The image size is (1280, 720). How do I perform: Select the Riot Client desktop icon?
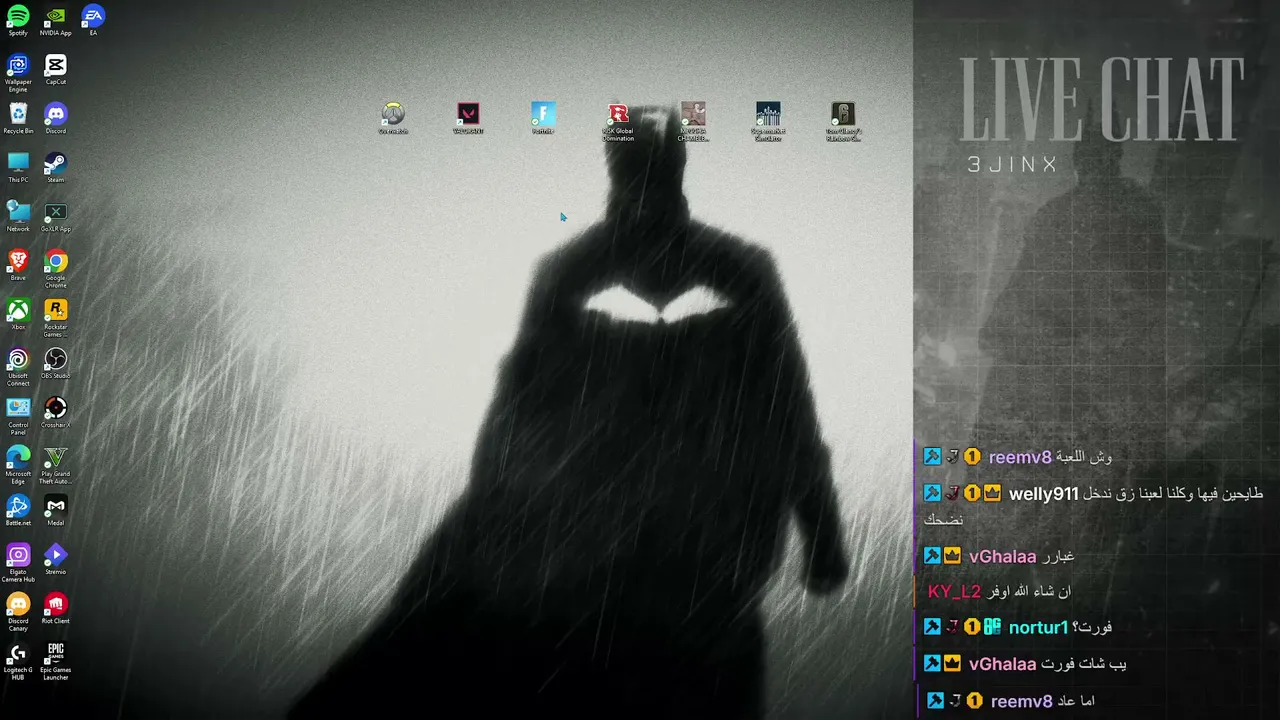[x=56, y=609]
